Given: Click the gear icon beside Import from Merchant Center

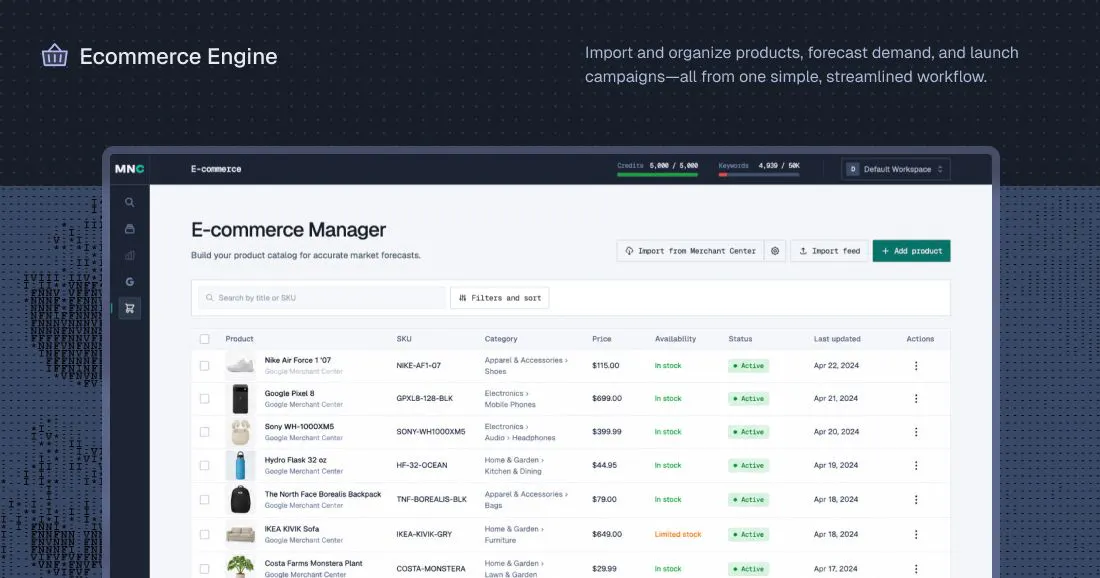Looking at the screenshot, I should point(775,251).
